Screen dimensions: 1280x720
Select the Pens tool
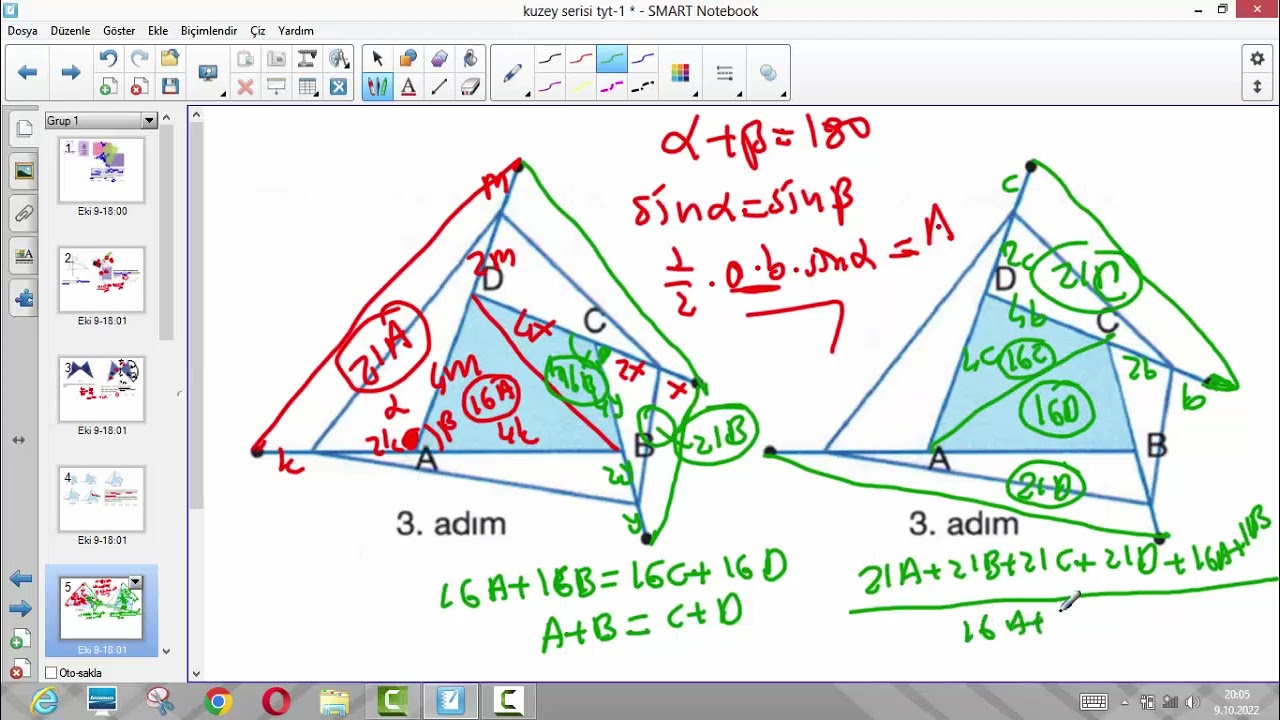click(x=377, y=87)
